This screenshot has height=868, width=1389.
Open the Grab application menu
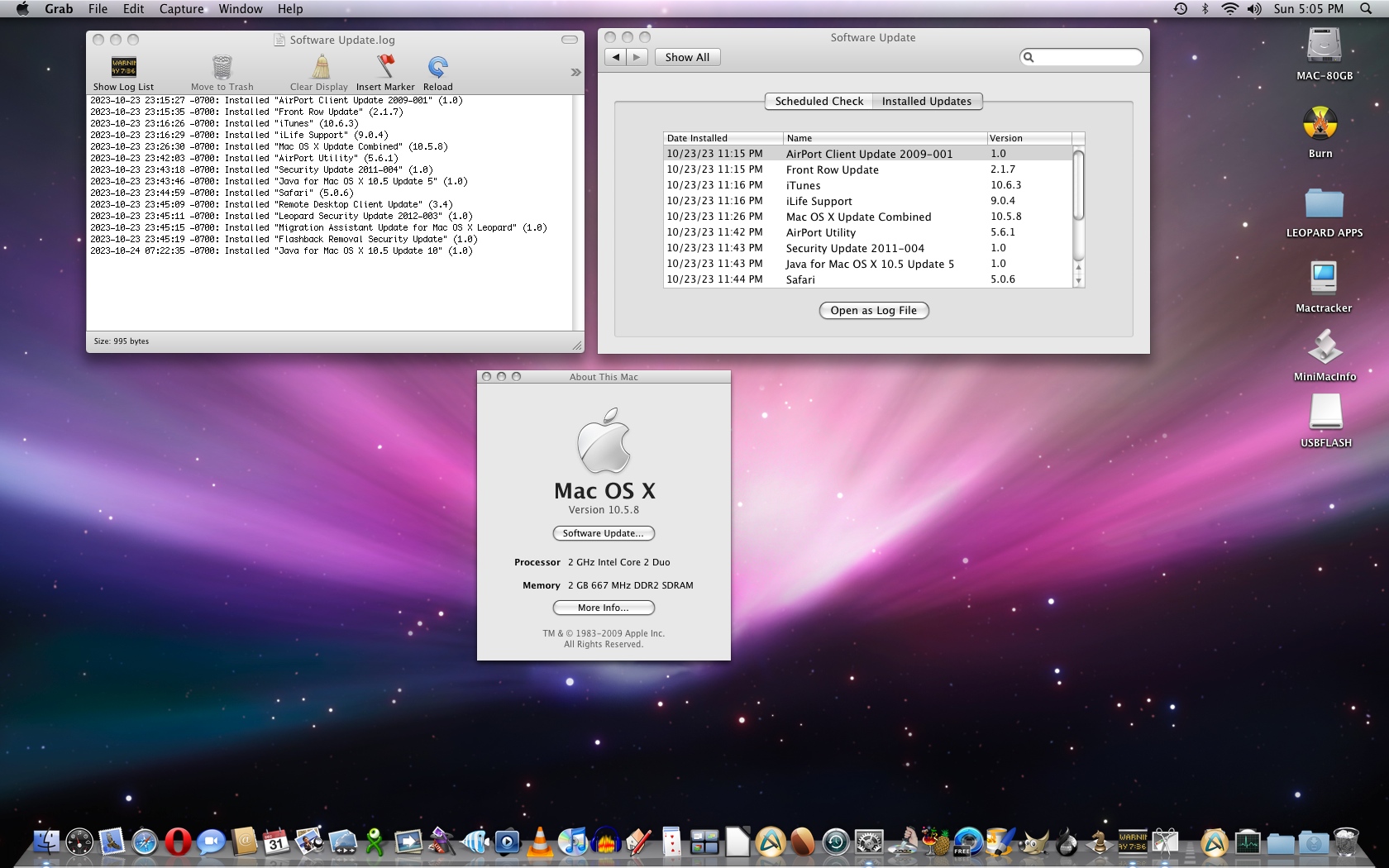point(59,9)
